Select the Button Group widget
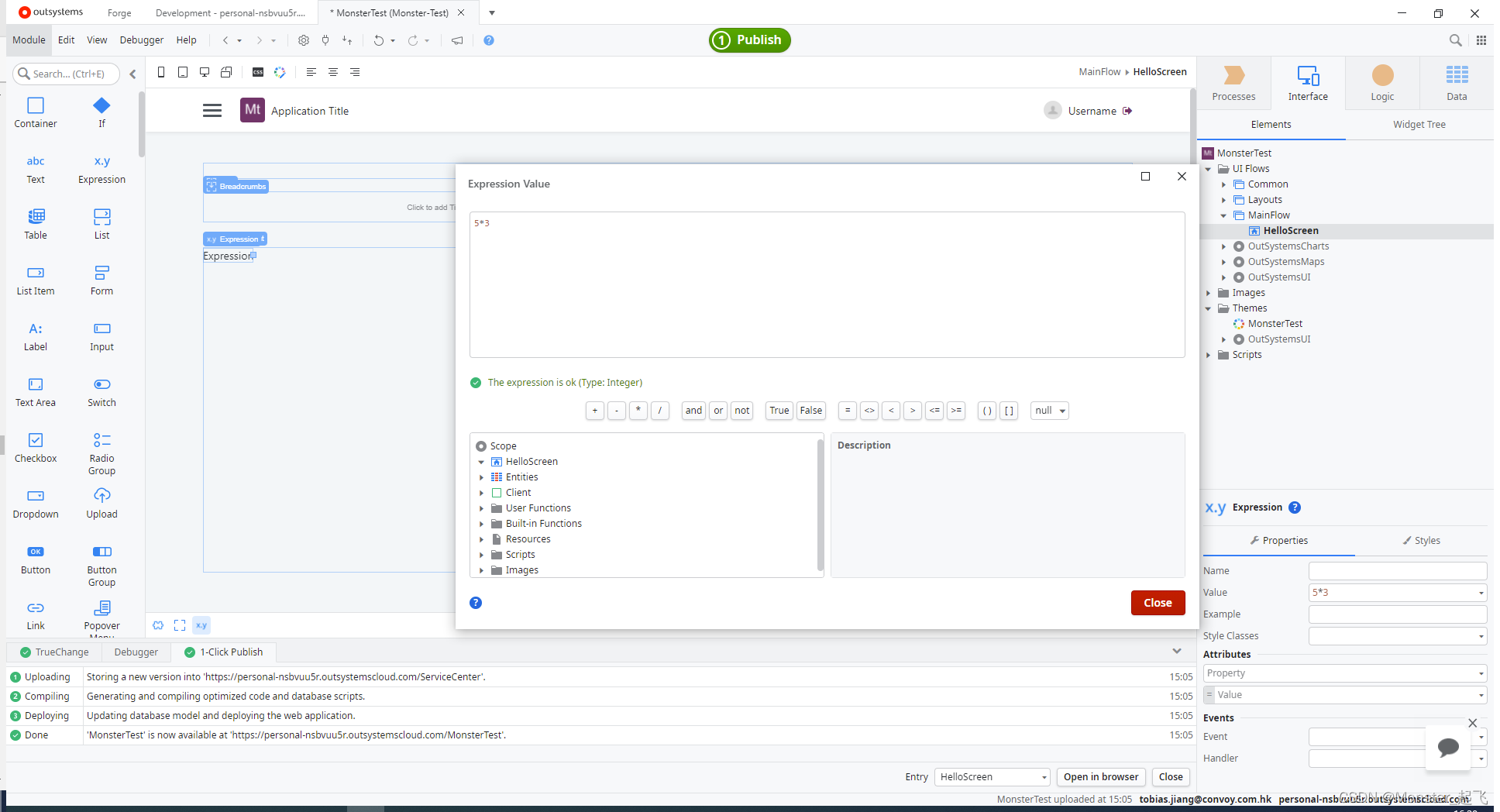The image size is (1500, 812). (101, 566)
